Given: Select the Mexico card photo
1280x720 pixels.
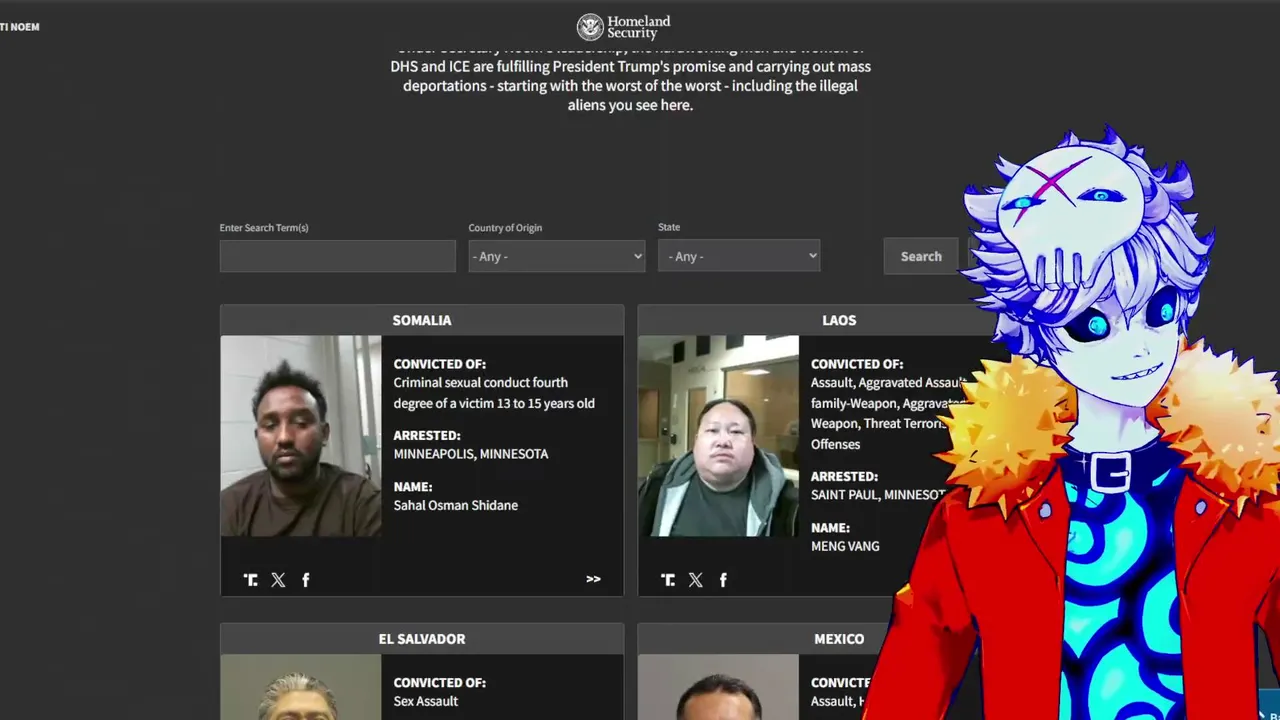Looking at the screenshot, I should [x=718, y=687].
